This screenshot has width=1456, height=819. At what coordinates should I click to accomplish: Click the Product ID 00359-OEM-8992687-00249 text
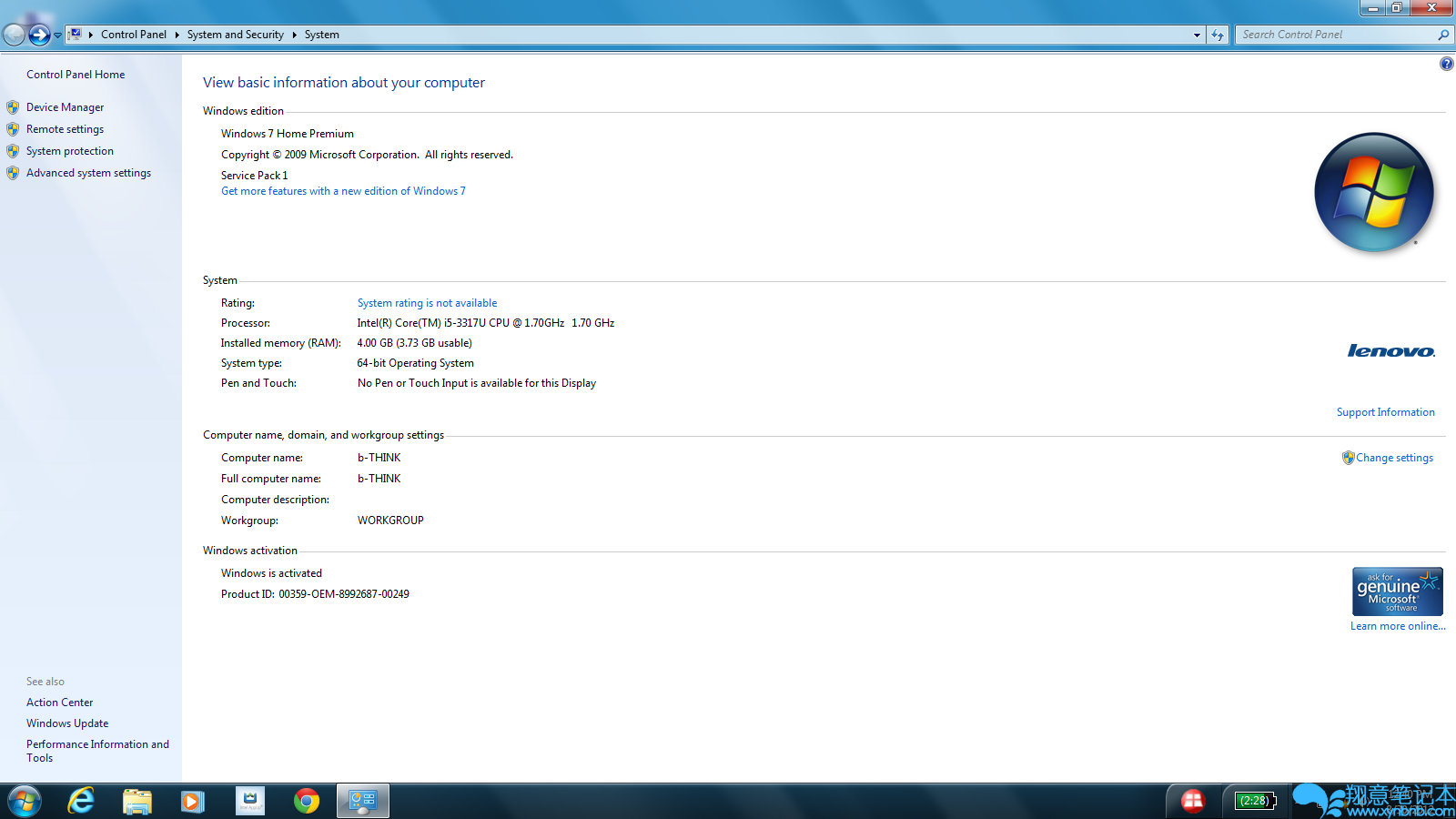click(x=315, y=594)
